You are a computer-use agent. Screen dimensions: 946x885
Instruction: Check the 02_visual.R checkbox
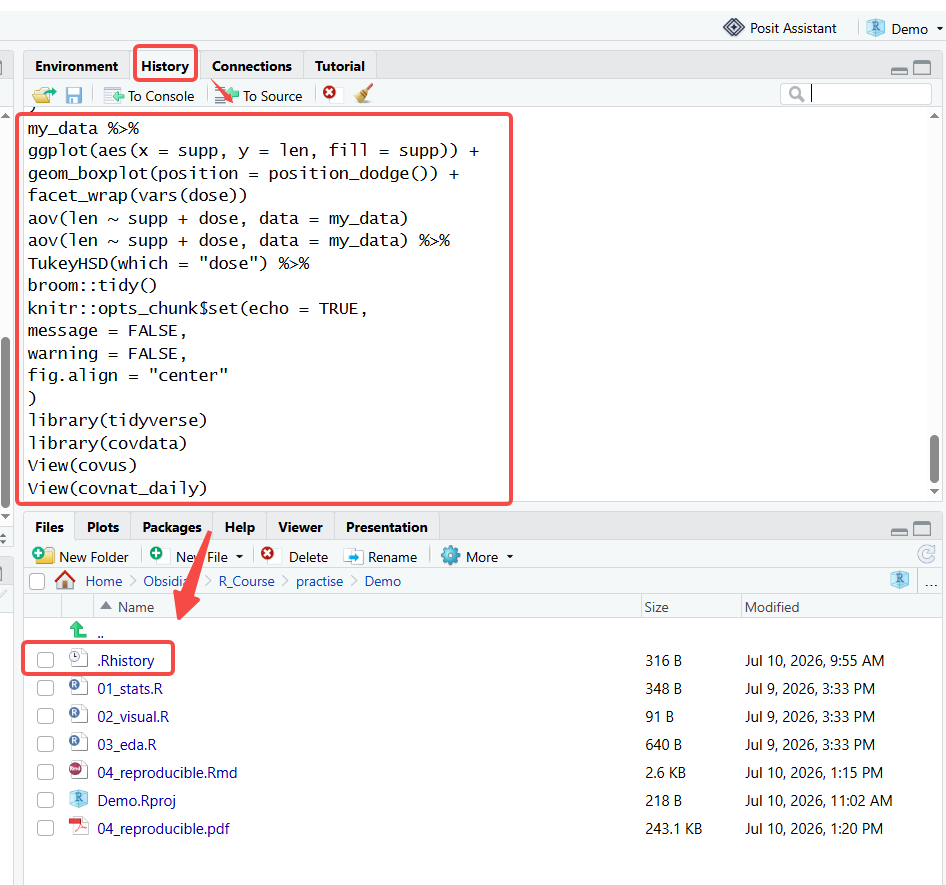(x=45, y=716)
